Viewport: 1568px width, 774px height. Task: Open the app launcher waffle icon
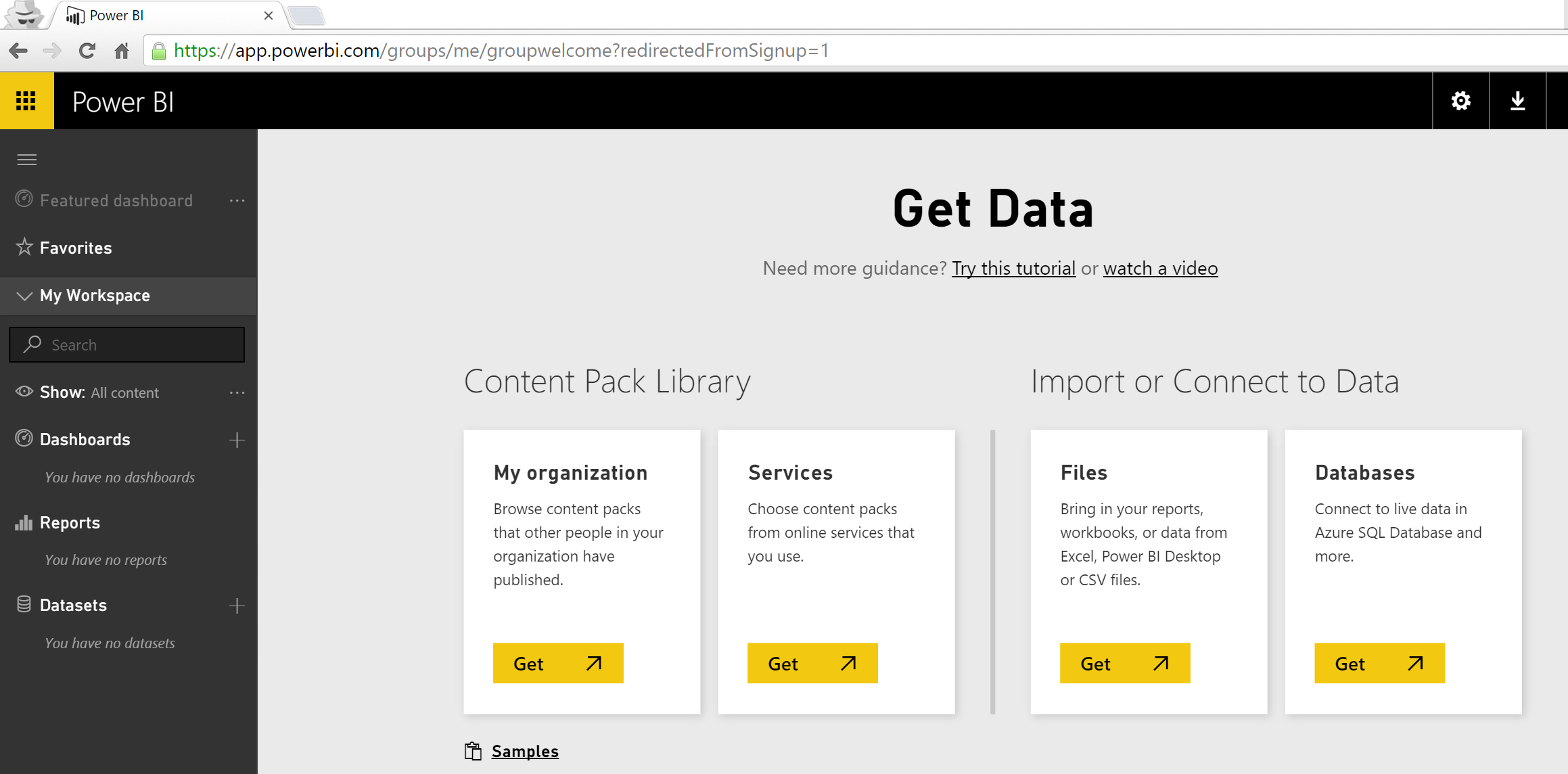(26, 101)
